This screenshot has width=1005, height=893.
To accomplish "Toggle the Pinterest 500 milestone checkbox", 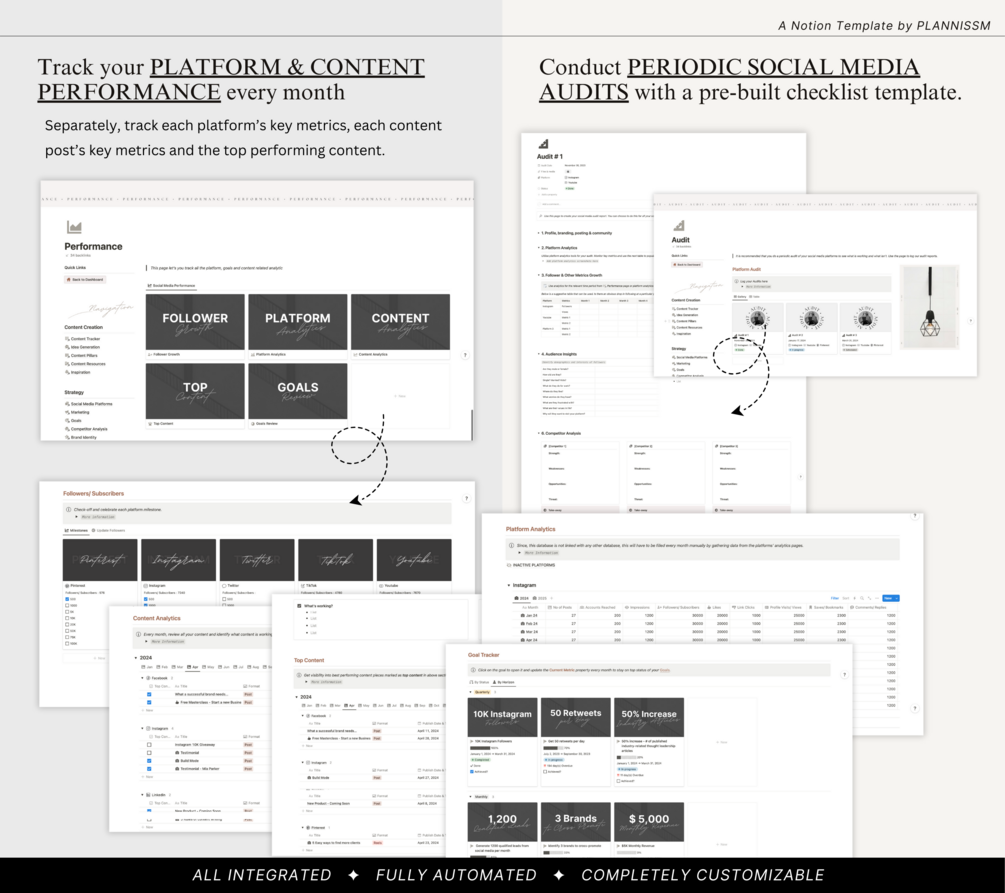I will click(x=67, y=599).
